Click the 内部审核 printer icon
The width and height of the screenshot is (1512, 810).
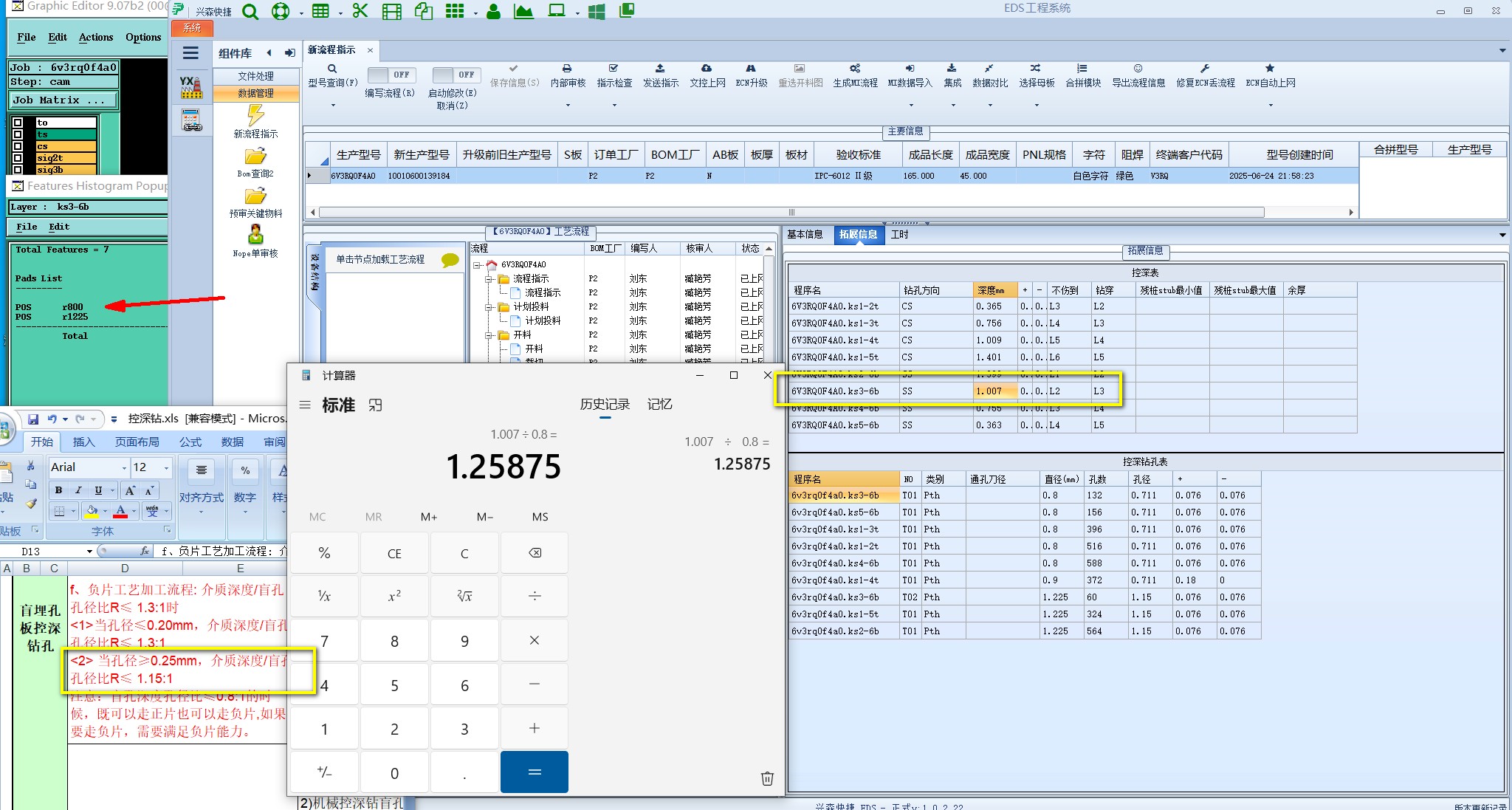567,69
